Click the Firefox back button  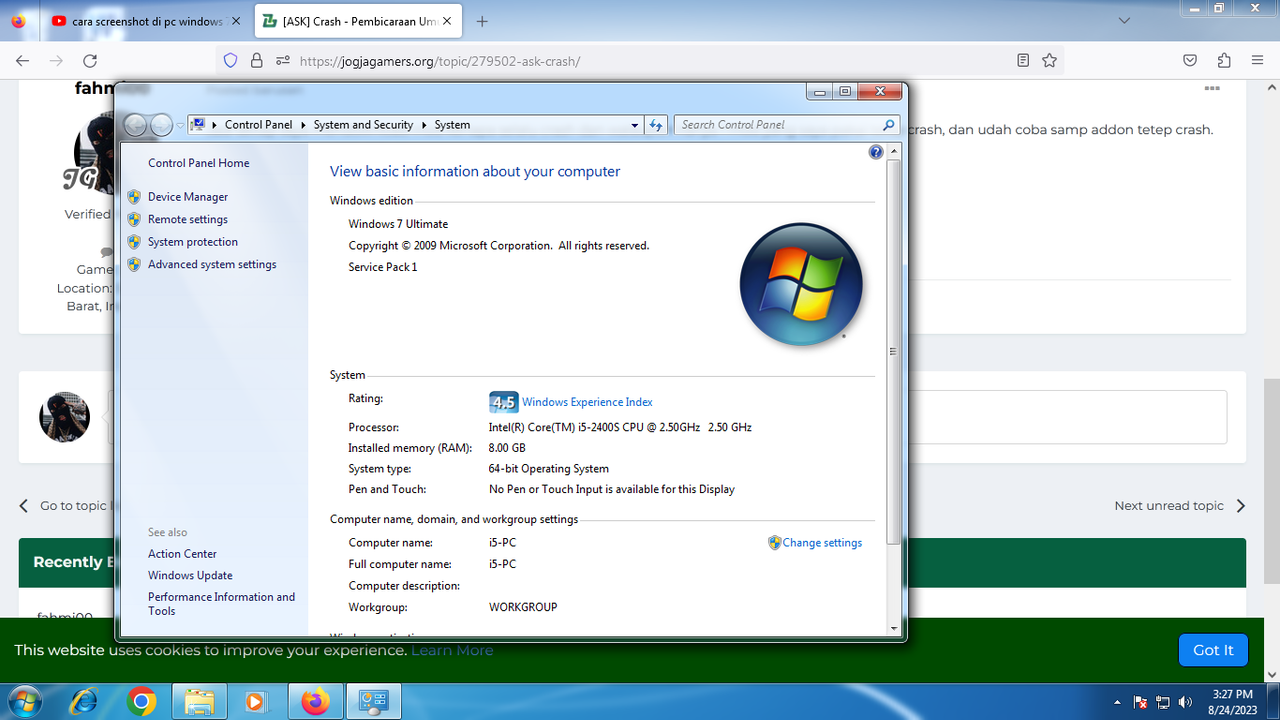point(23,61)
